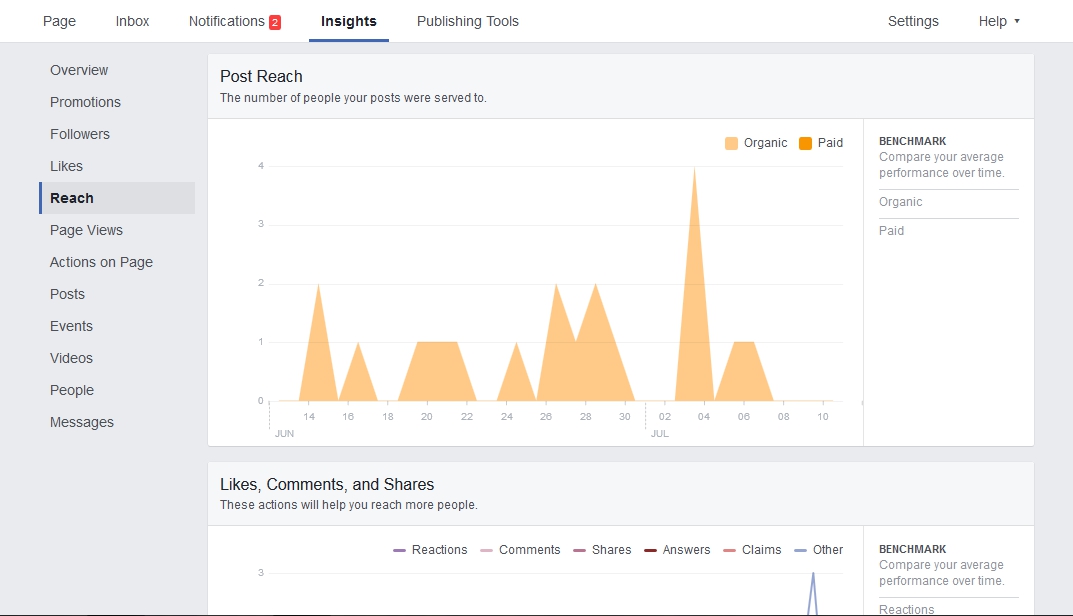Select the Paid benchmark in Post Reach
The width and height of the screenshot is (1073, 616).
(892, 231)
